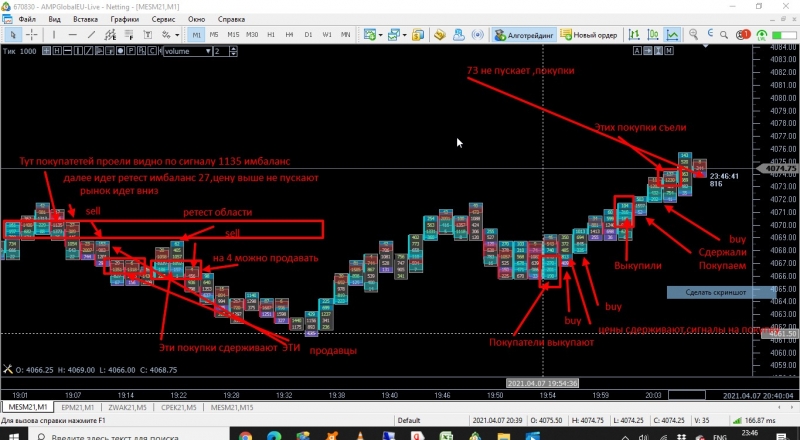Screen dimensions: 800x440
Task: Open the chart profiles icon
Action: (x=393, y=35)
